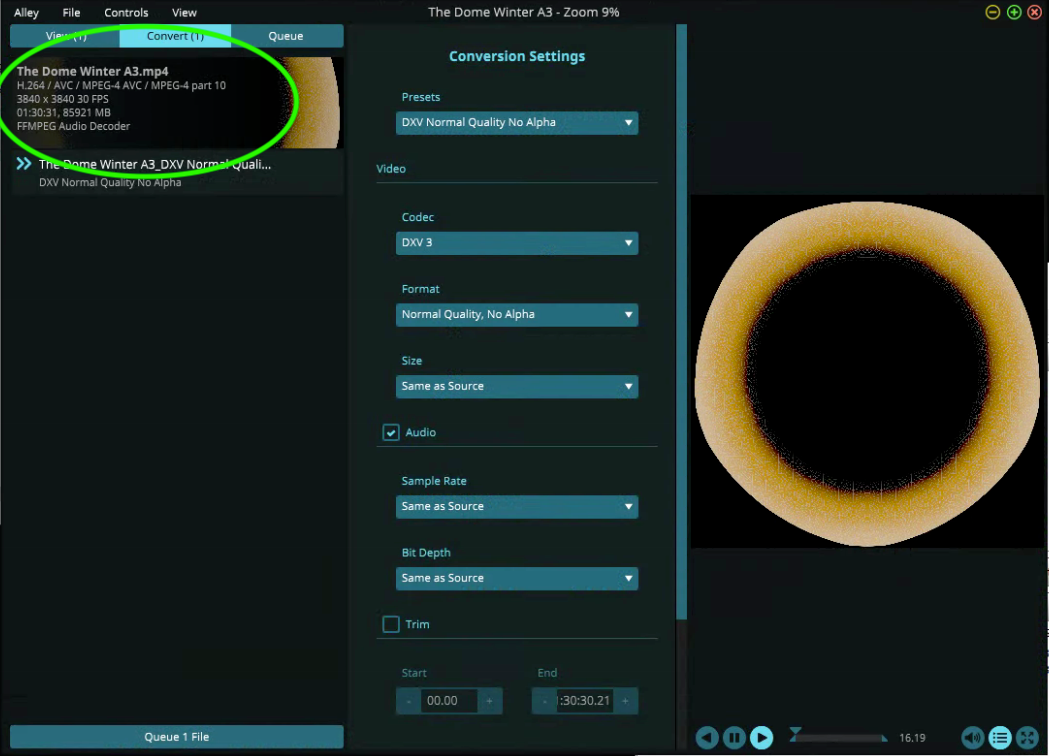Enable the Trim checkbox
The width and height of the screenshot is (1049, 756).
click(391, 624)
